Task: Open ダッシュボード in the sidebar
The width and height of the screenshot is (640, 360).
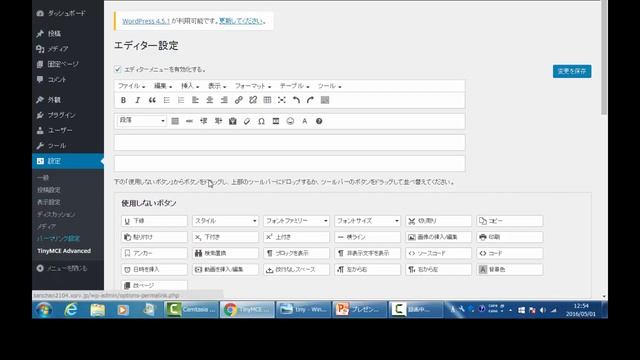Action: [x=68, y=13]
